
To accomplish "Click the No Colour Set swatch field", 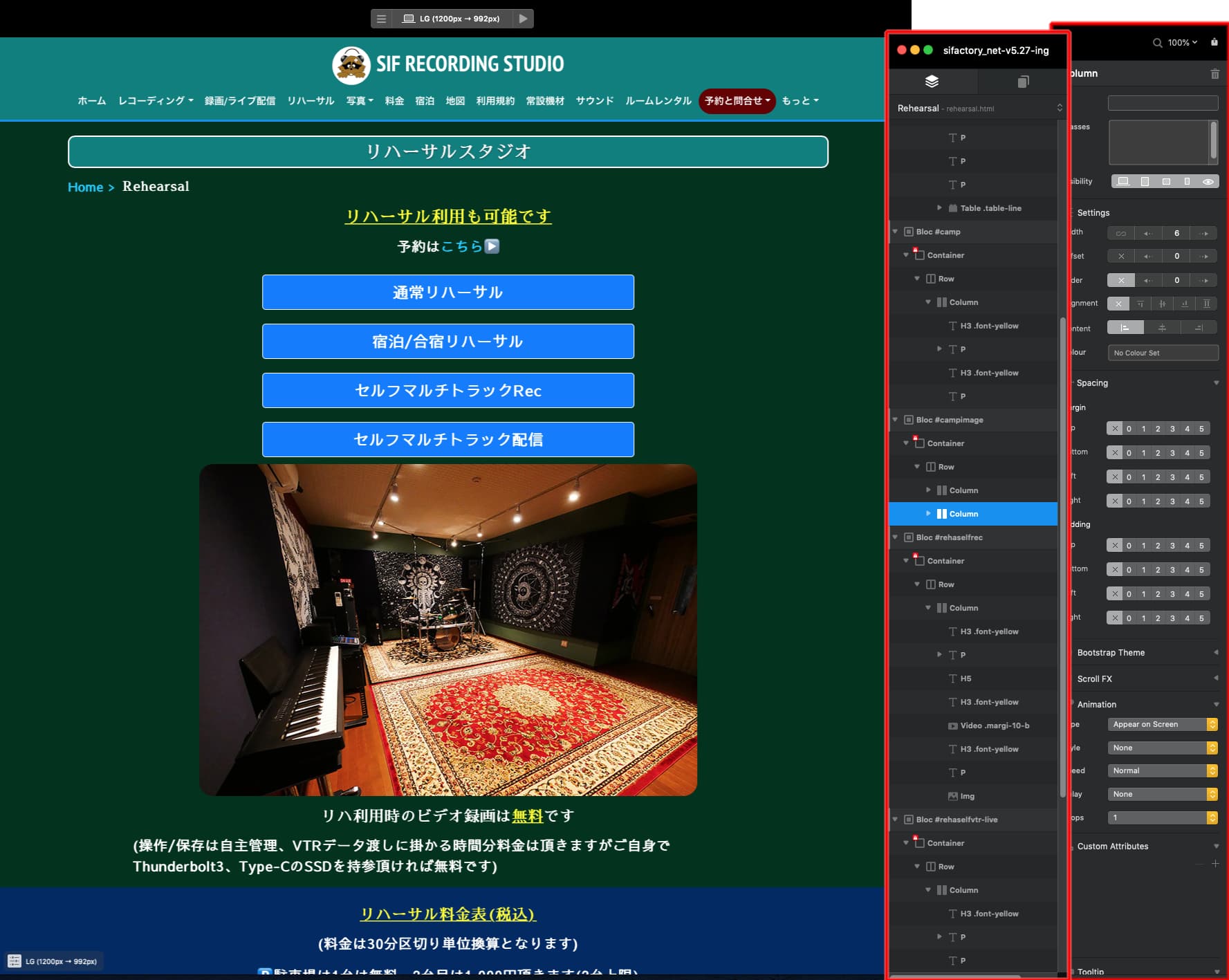I will pos(1162,353).
